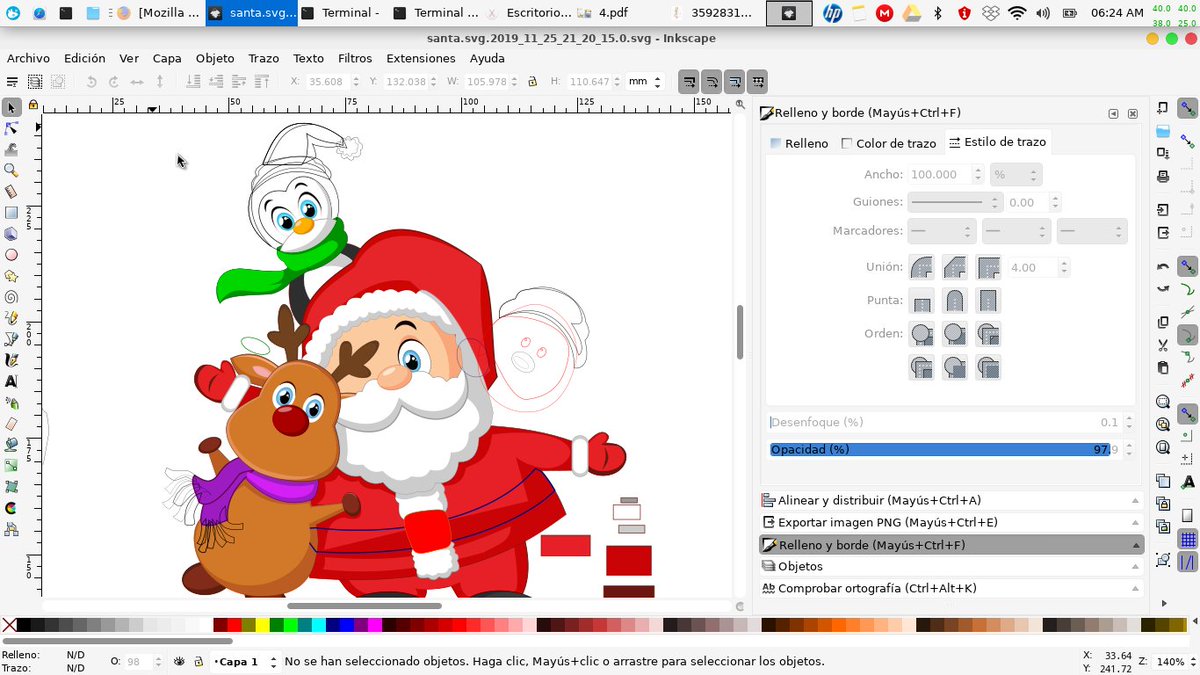
Task: Click canvas horizontal scrollbar
Action: point(364,605)
